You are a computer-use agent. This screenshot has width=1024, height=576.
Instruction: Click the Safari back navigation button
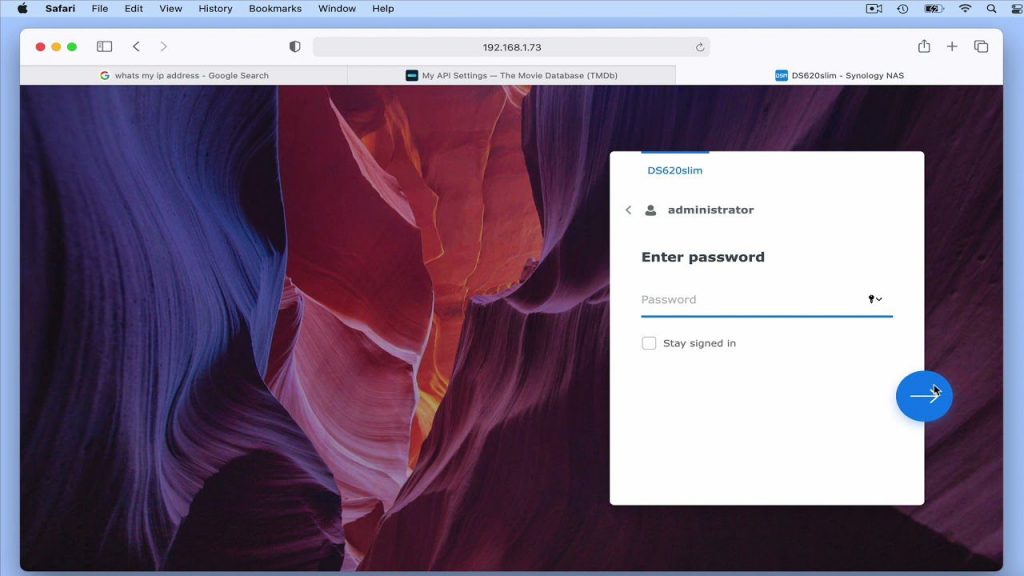[x=136, y=46]
